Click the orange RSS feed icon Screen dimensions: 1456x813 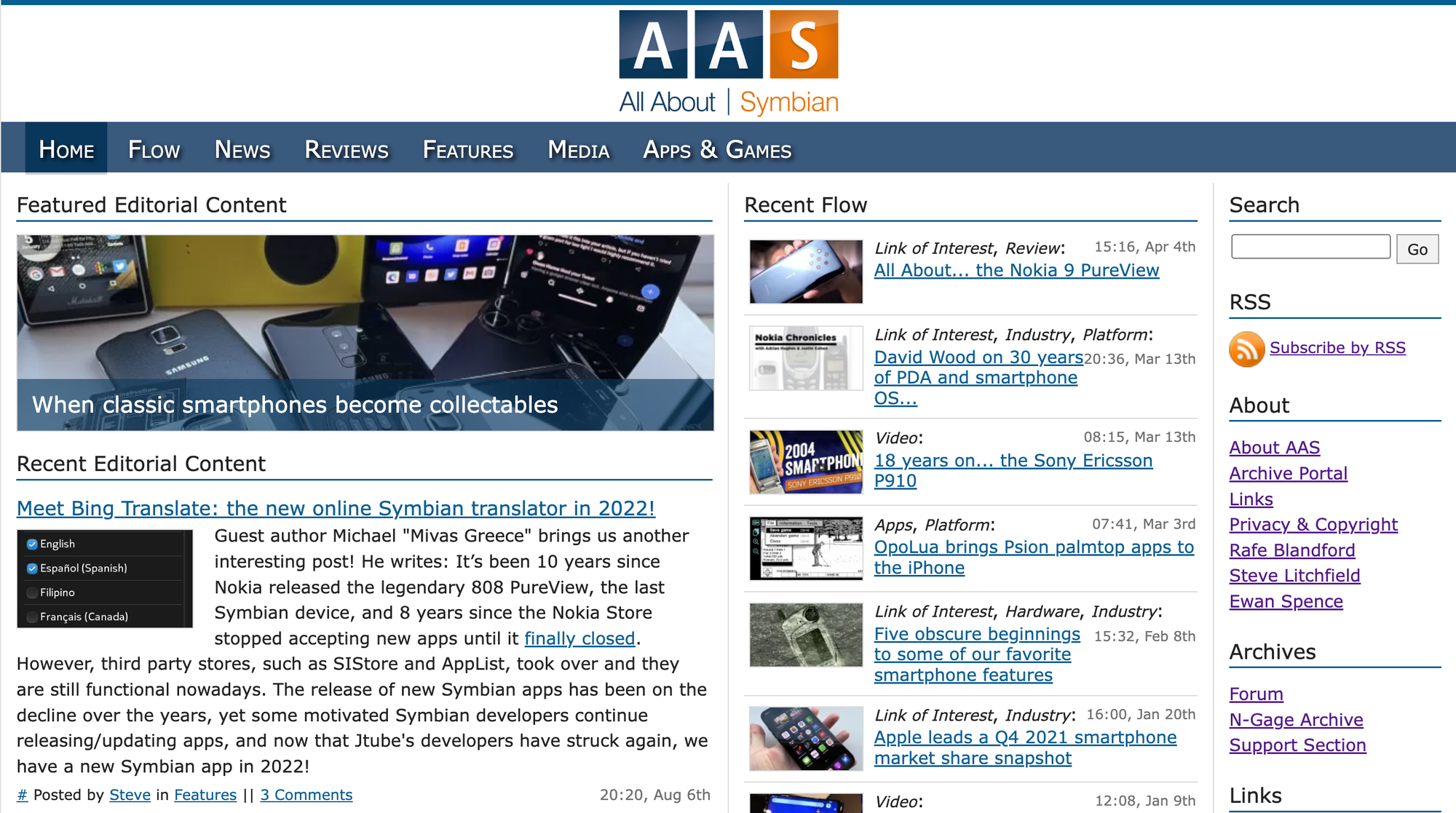coord(1246,349)
